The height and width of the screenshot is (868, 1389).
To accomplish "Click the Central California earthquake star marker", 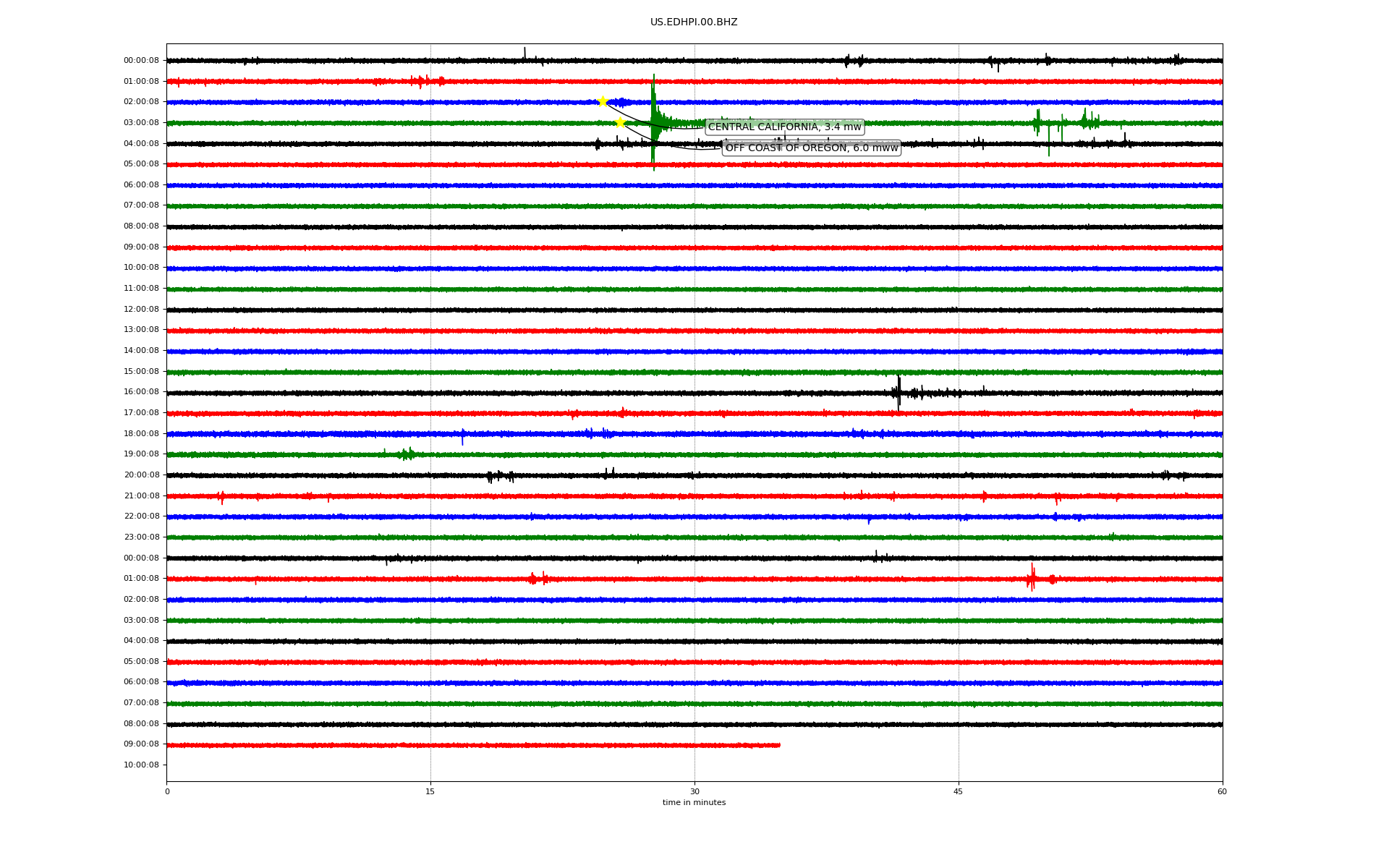I will [603, 101].
